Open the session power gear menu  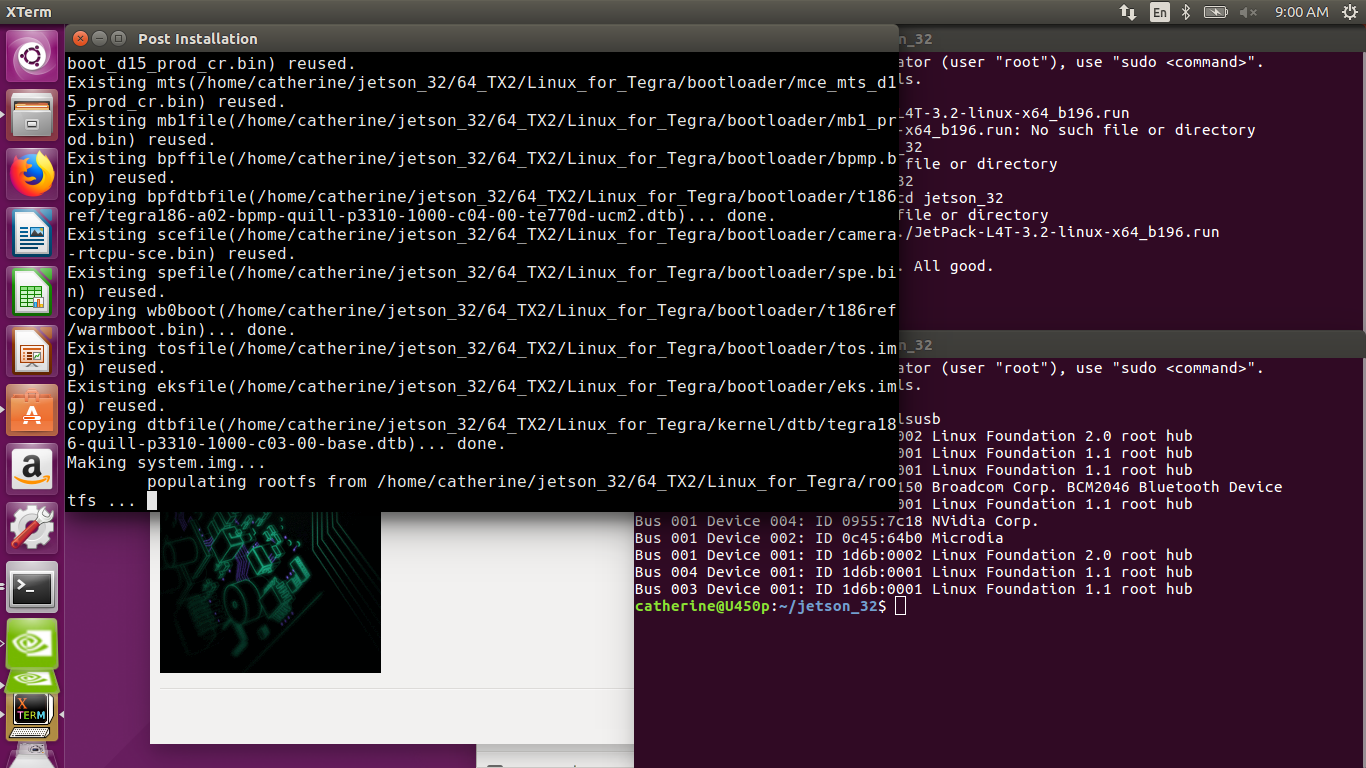1347,12
